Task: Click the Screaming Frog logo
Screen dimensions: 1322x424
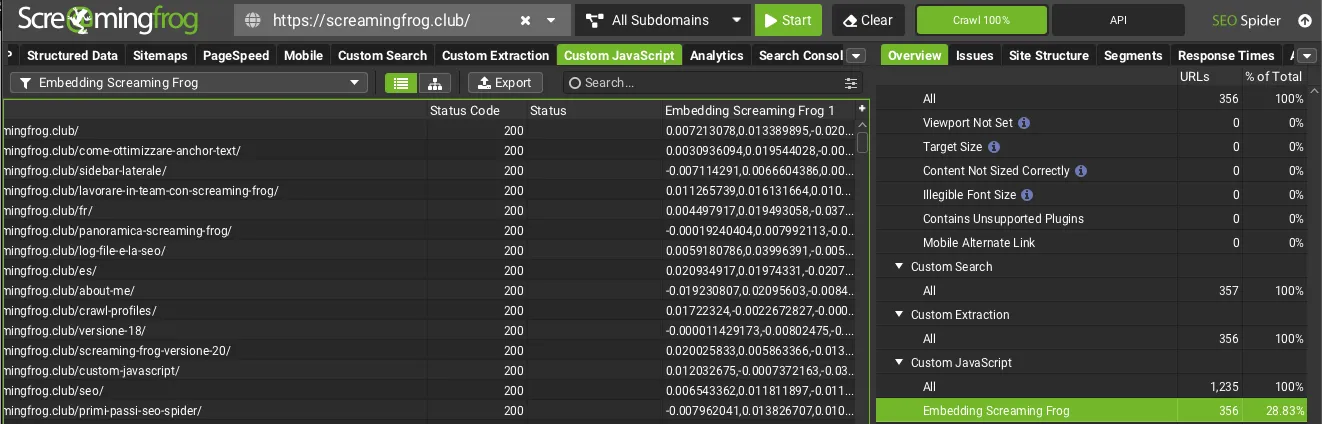Action: pyautogui.click(x=107, y=20)
